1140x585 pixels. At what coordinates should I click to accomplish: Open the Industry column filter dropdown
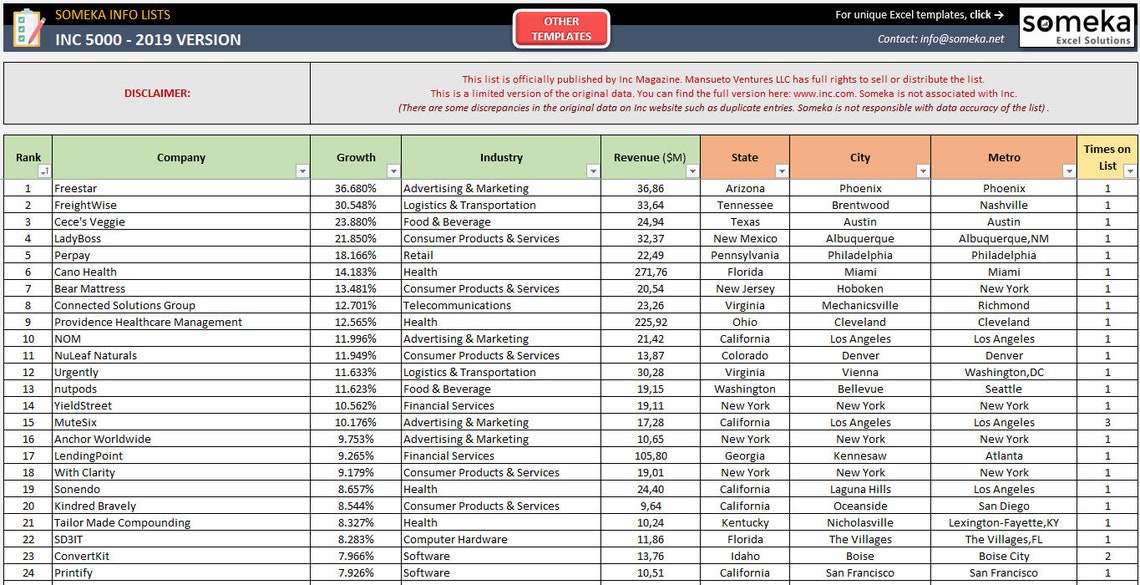pos(593,172)
